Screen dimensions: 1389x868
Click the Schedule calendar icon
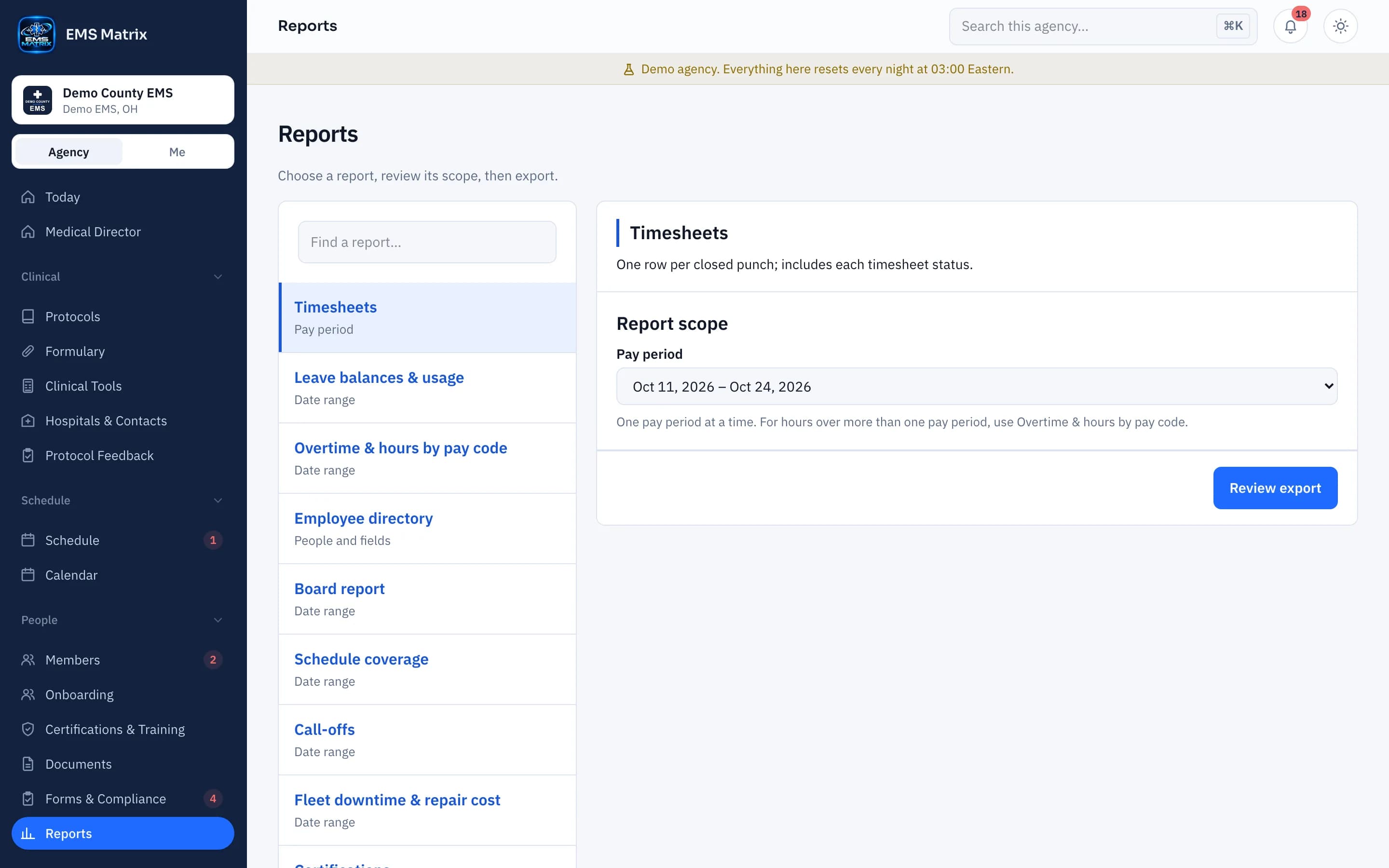tap(28, 540)
